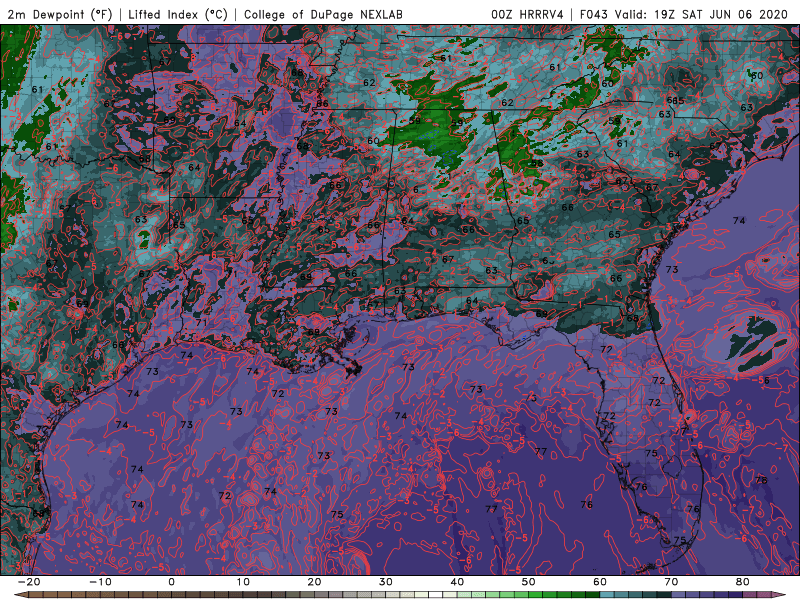Click the "30" color scale label
800x600 pixels.
[x=386, y=582]
